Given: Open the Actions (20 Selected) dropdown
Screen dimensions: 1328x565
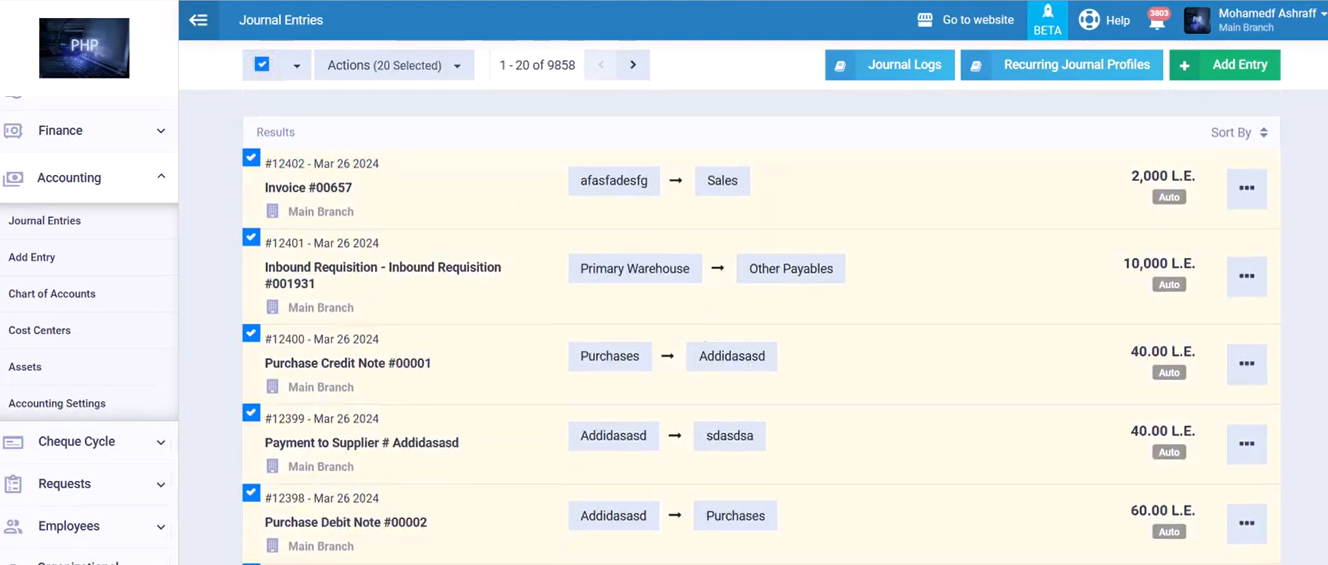Looking at the screenshot, I should tap(394, 65).
